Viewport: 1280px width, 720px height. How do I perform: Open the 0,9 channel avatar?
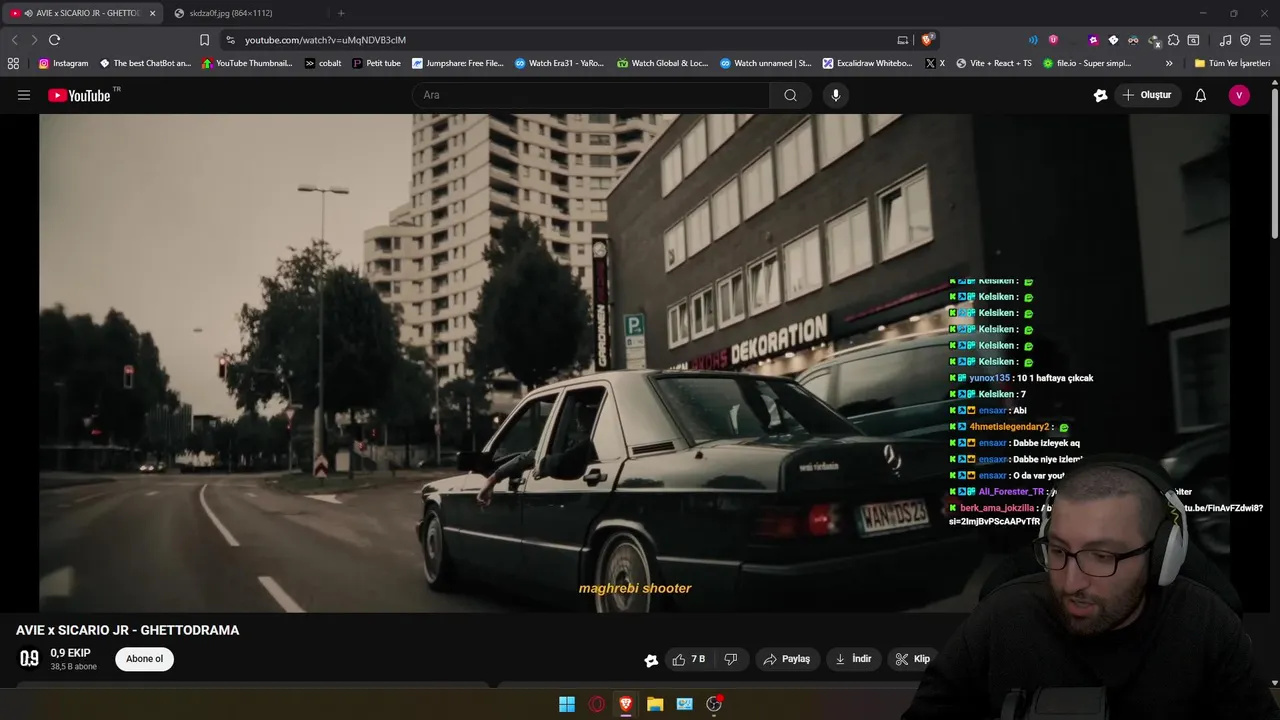30,659
